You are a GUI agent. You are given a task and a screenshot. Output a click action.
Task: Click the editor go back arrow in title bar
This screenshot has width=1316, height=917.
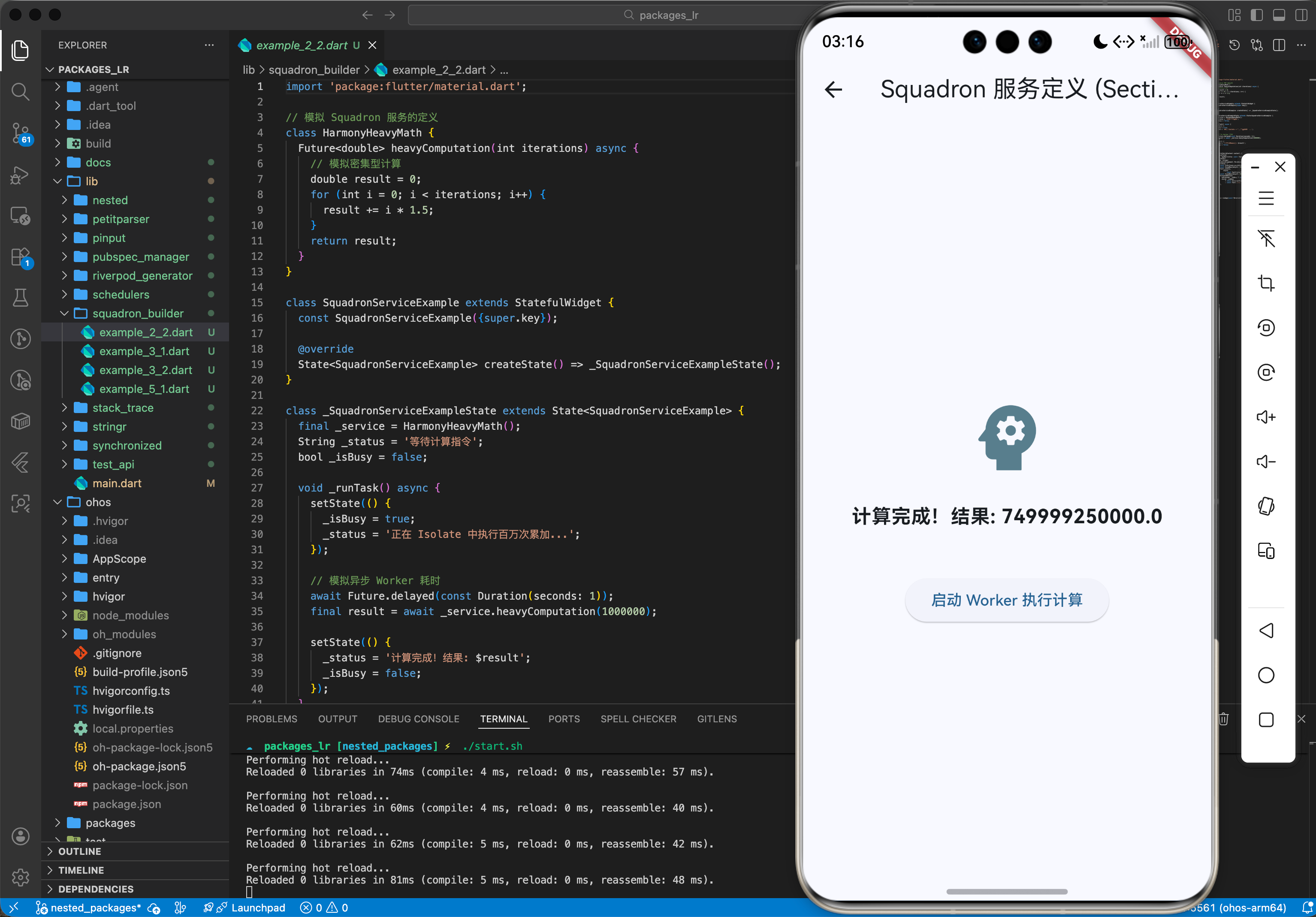(x=368, y=15)
